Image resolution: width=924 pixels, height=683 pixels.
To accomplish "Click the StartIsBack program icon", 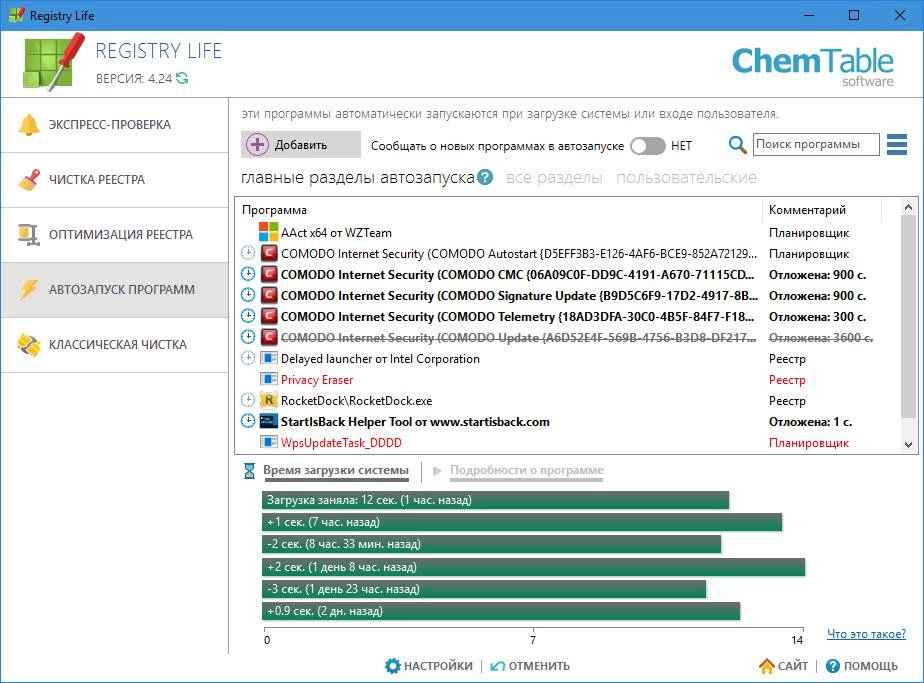I will coord(269,421).
